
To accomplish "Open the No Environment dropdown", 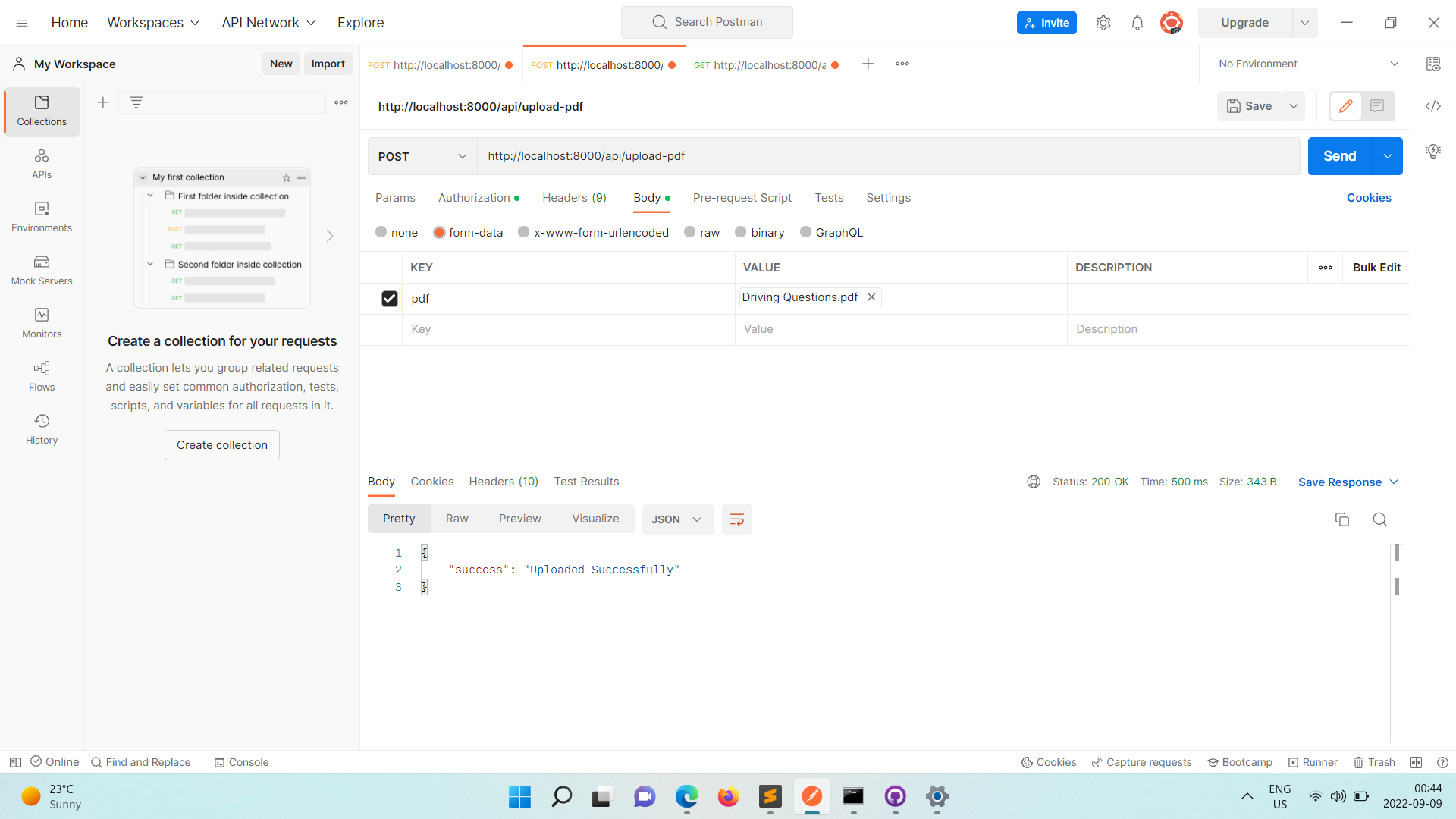I will (1305, 64).
